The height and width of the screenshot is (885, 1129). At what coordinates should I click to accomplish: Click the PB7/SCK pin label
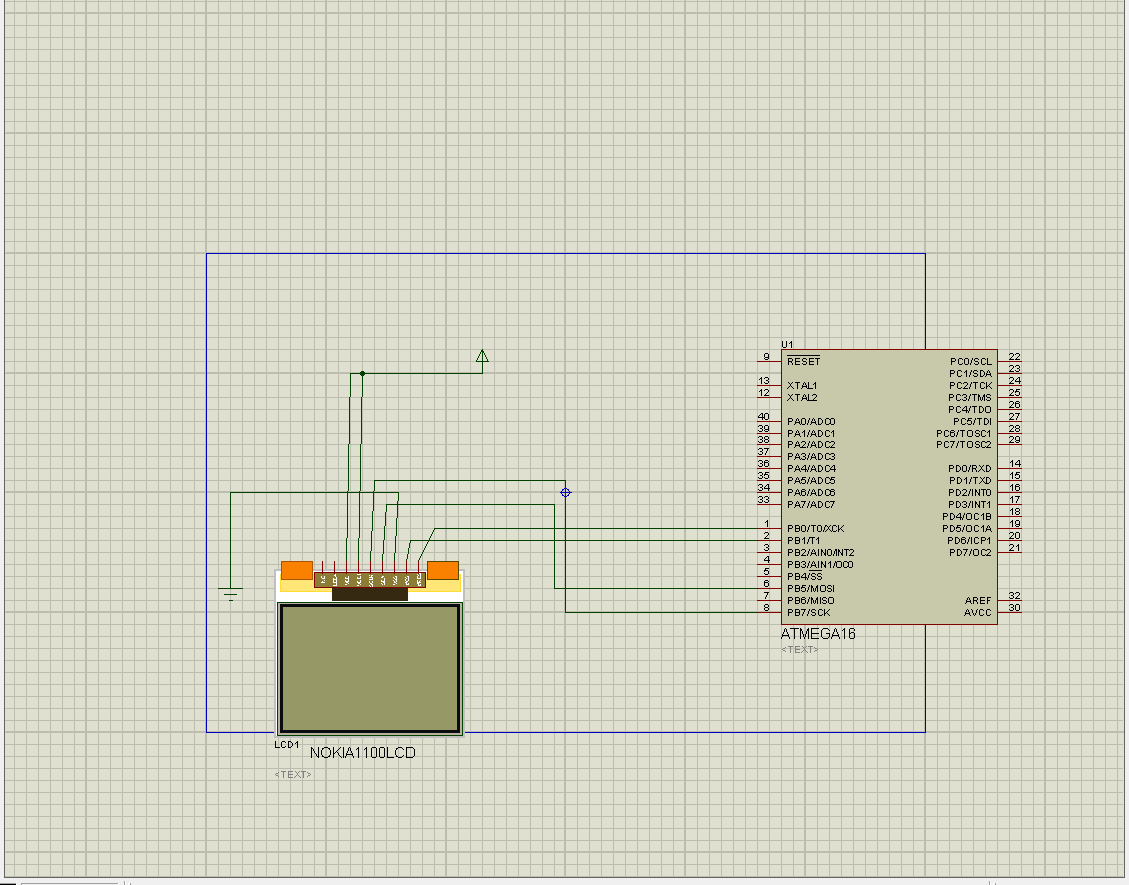[x=809, y=613]
